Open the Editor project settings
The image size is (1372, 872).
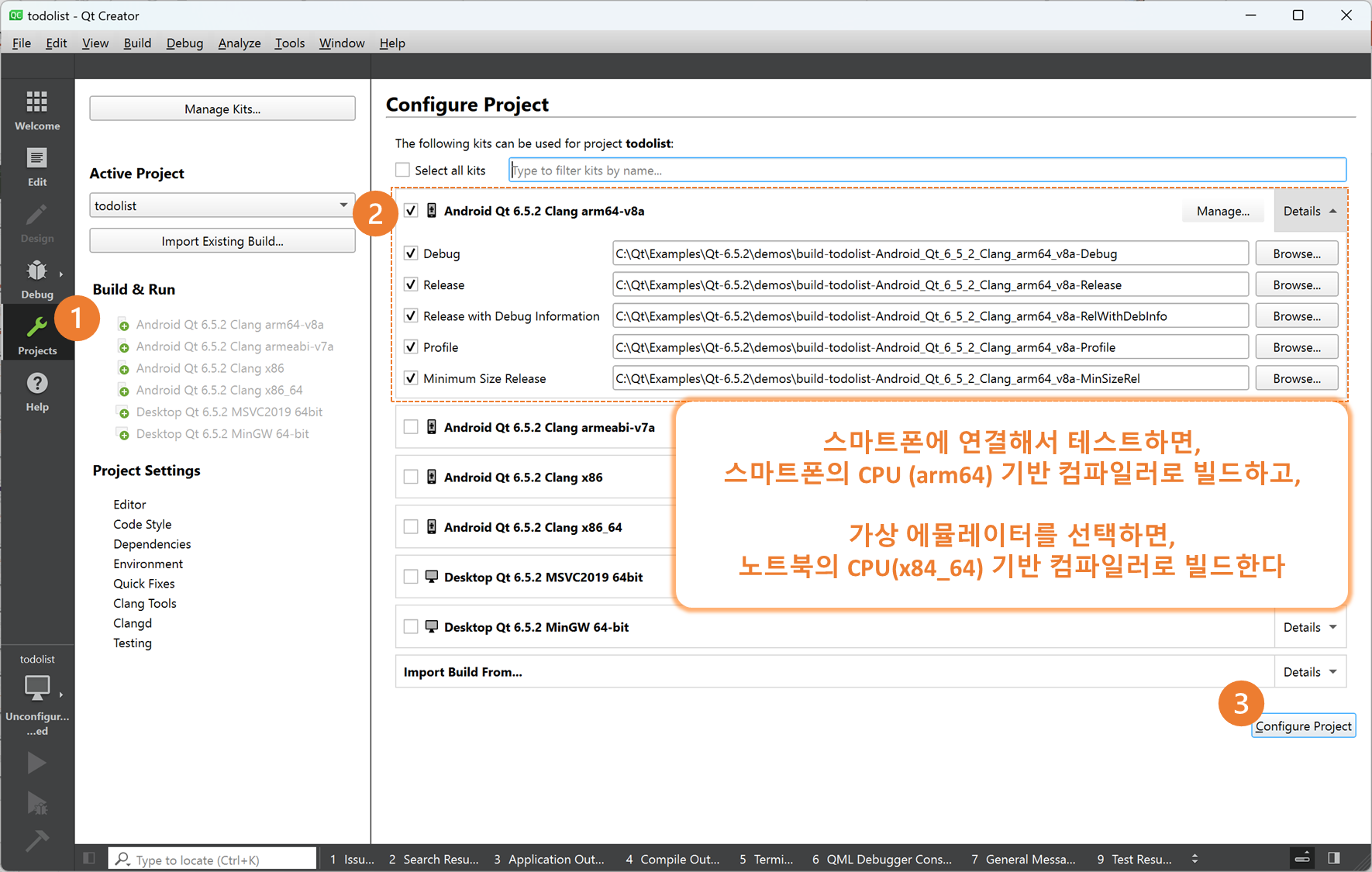129,505
